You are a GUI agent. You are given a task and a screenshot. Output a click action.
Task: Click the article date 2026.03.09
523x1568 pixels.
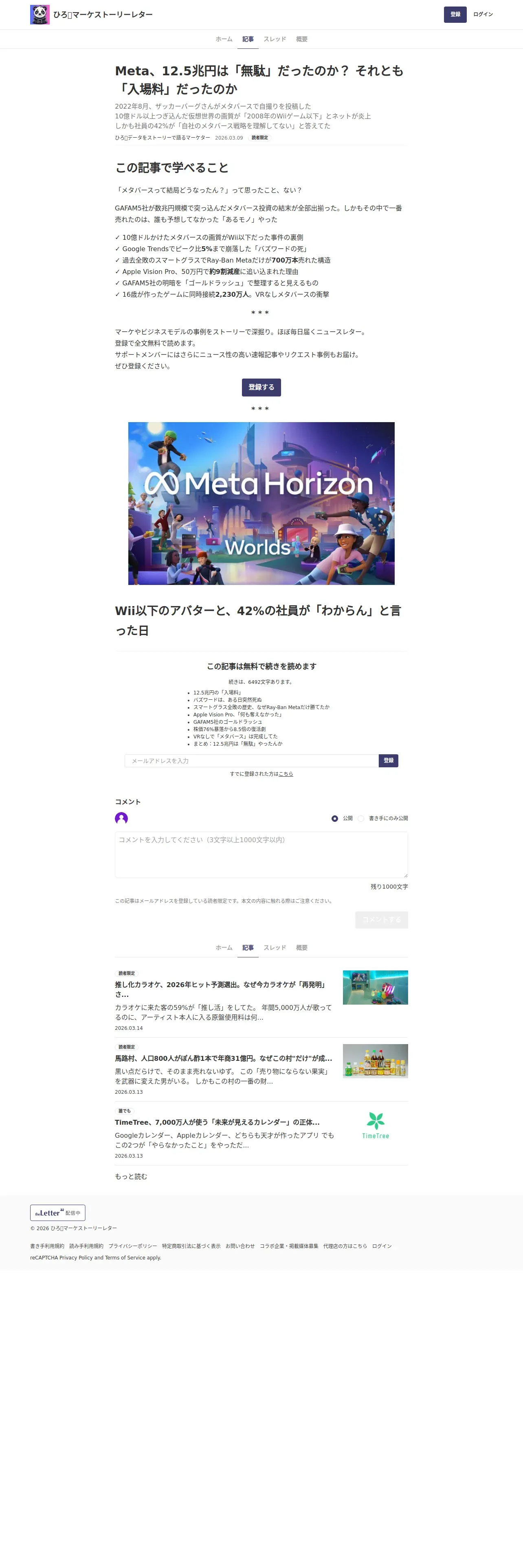(x=229, y=138)
